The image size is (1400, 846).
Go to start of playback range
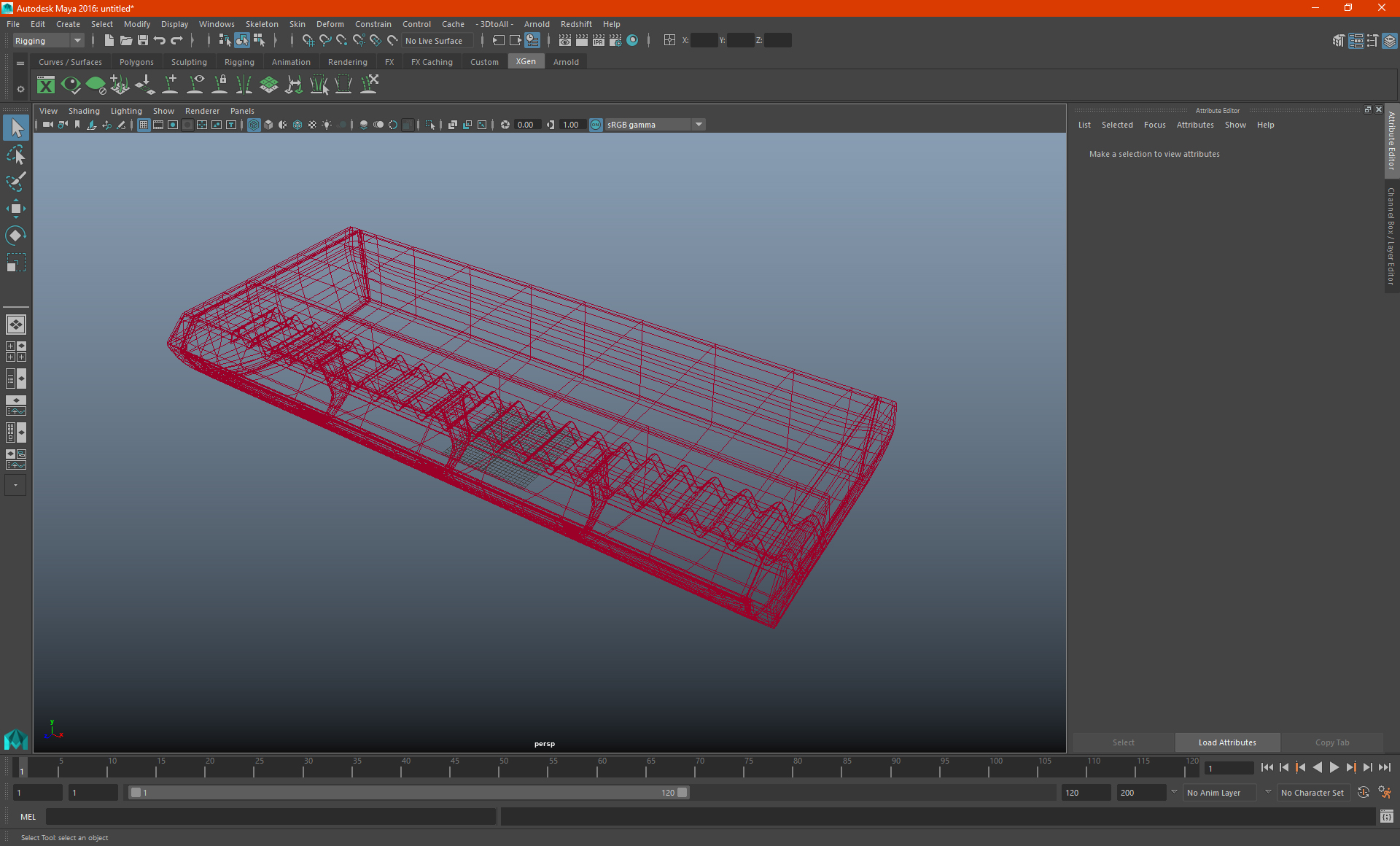(x=1267, y=767)
